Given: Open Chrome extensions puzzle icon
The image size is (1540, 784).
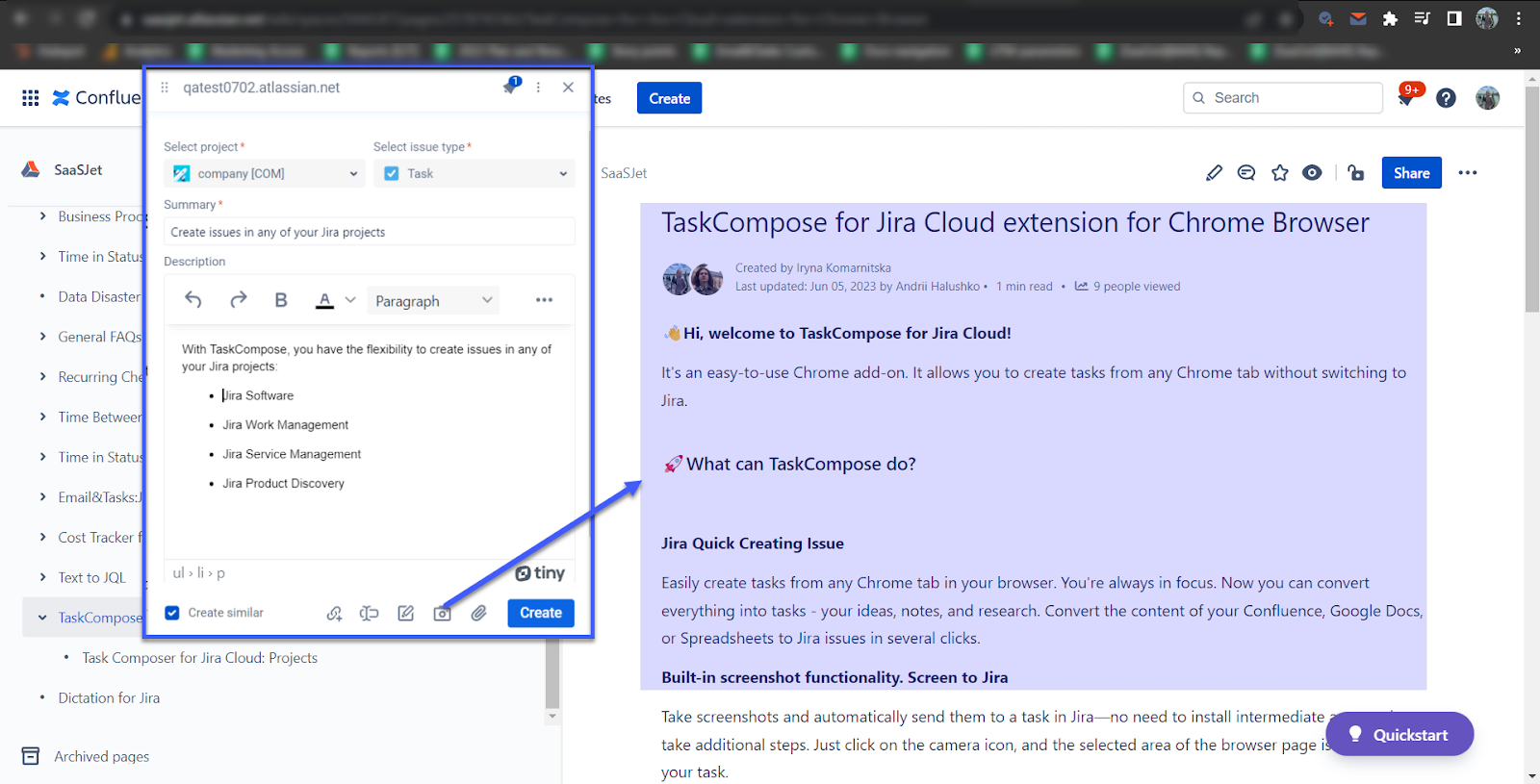Looking at the screenshot, I should point(1390,18).
